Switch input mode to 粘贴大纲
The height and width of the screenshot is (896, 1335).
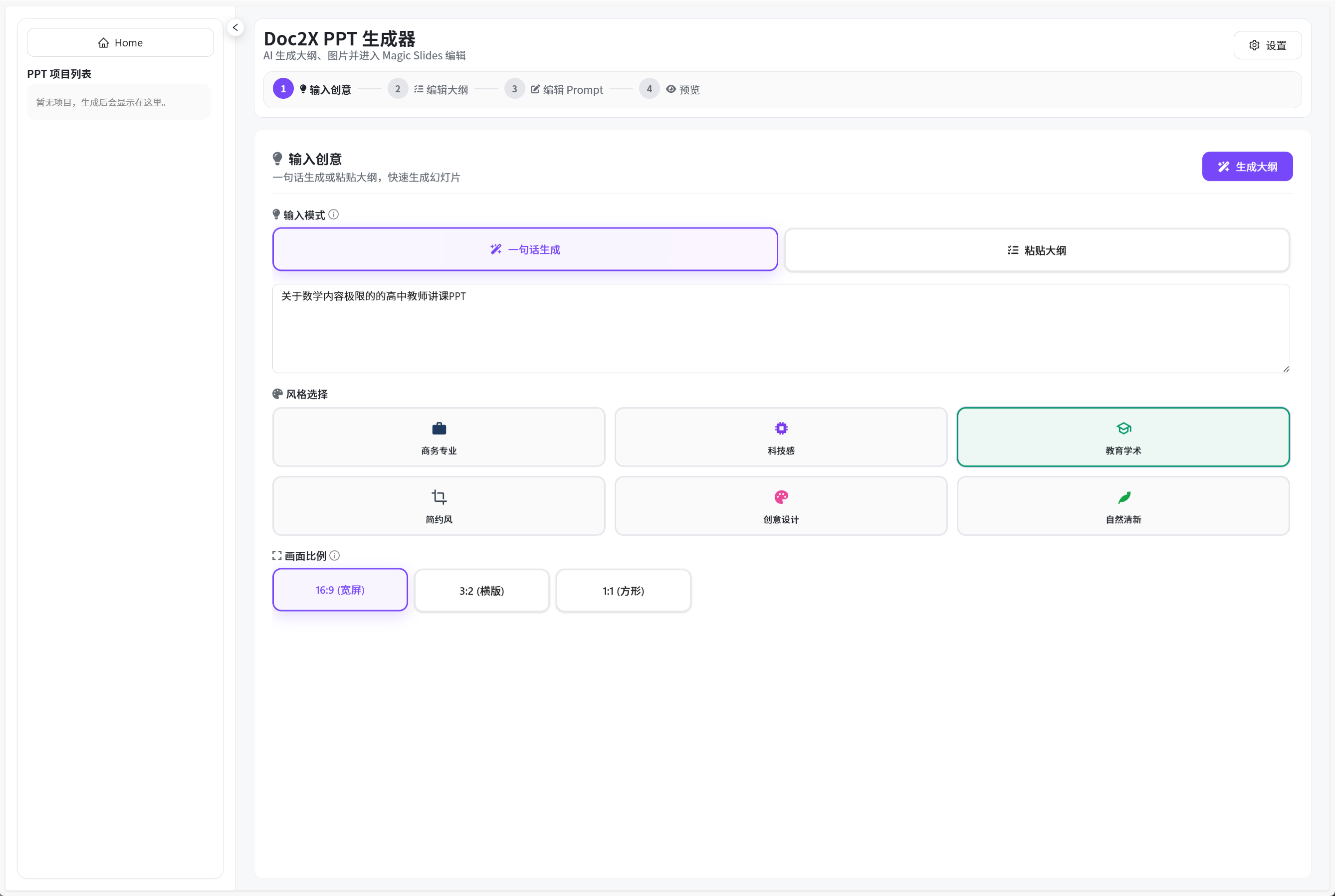[x=1037, y=250]
